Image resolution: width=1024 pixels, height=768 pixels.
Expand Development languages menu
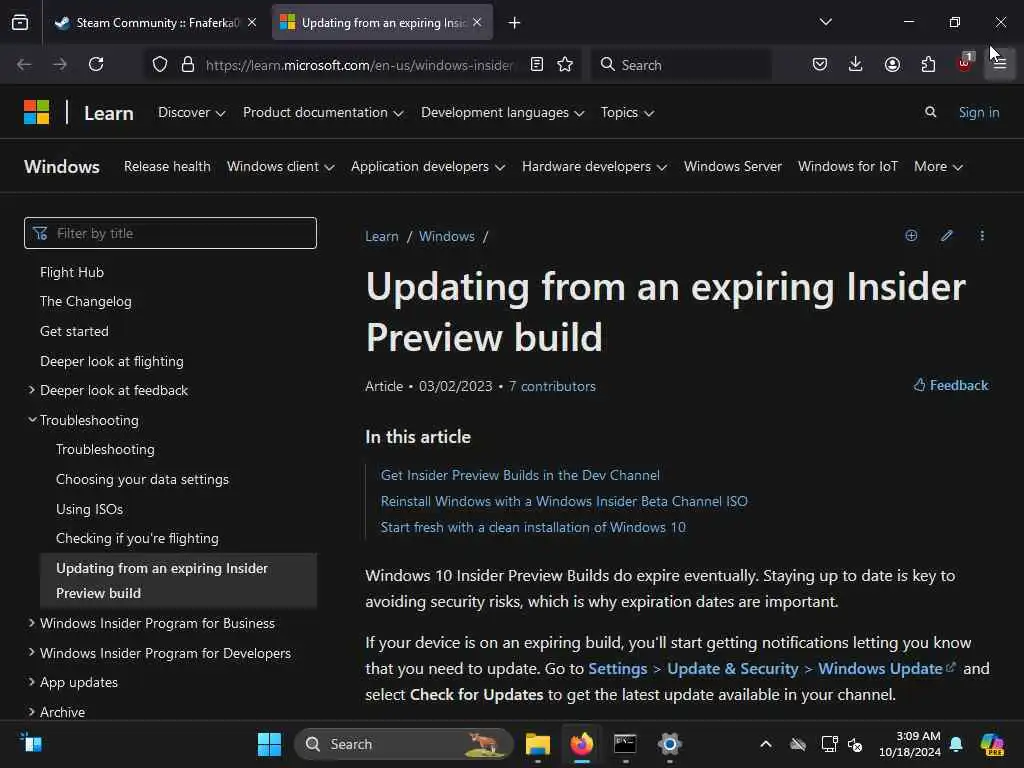pyautogui.click(x=502, y=112)
